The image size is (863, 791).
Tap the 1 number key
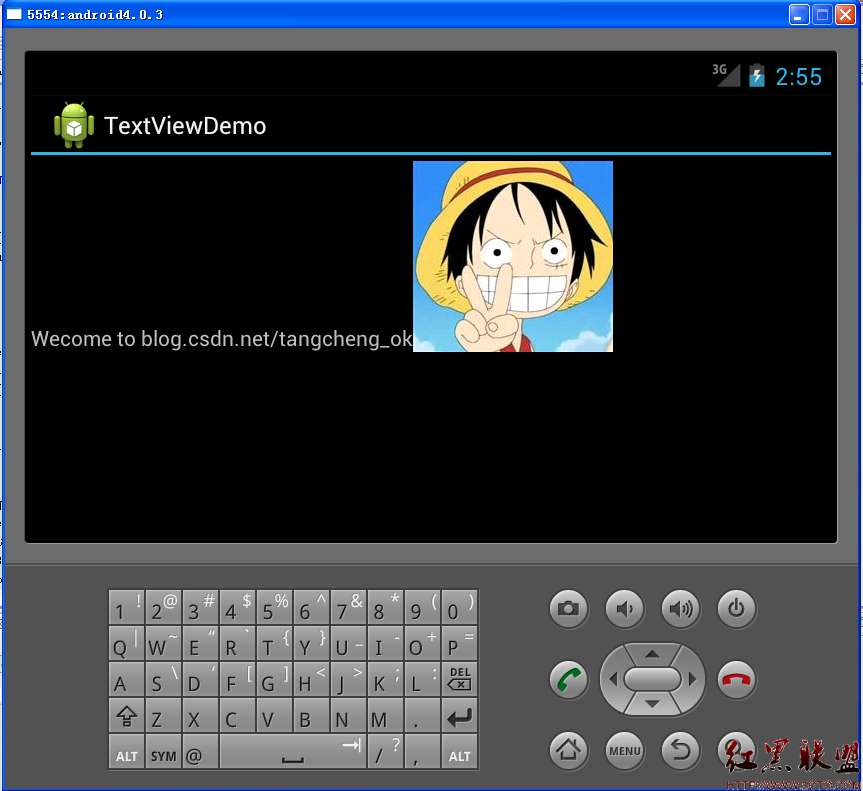[x=127, y=607]
